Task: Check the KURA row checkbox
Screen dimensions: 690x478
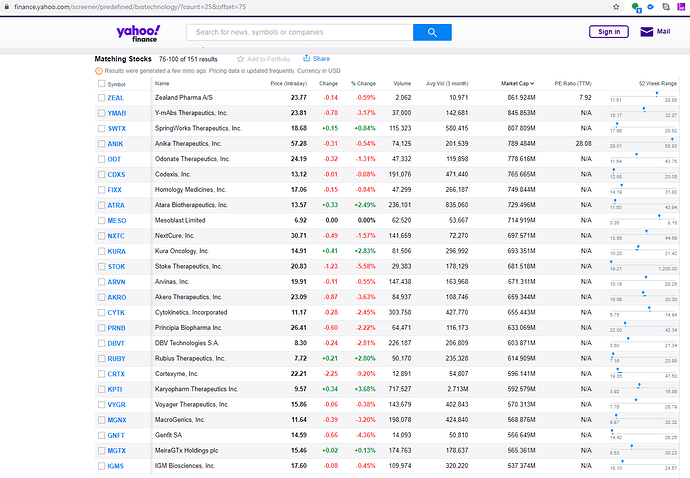Action: [x=102, y=251]
